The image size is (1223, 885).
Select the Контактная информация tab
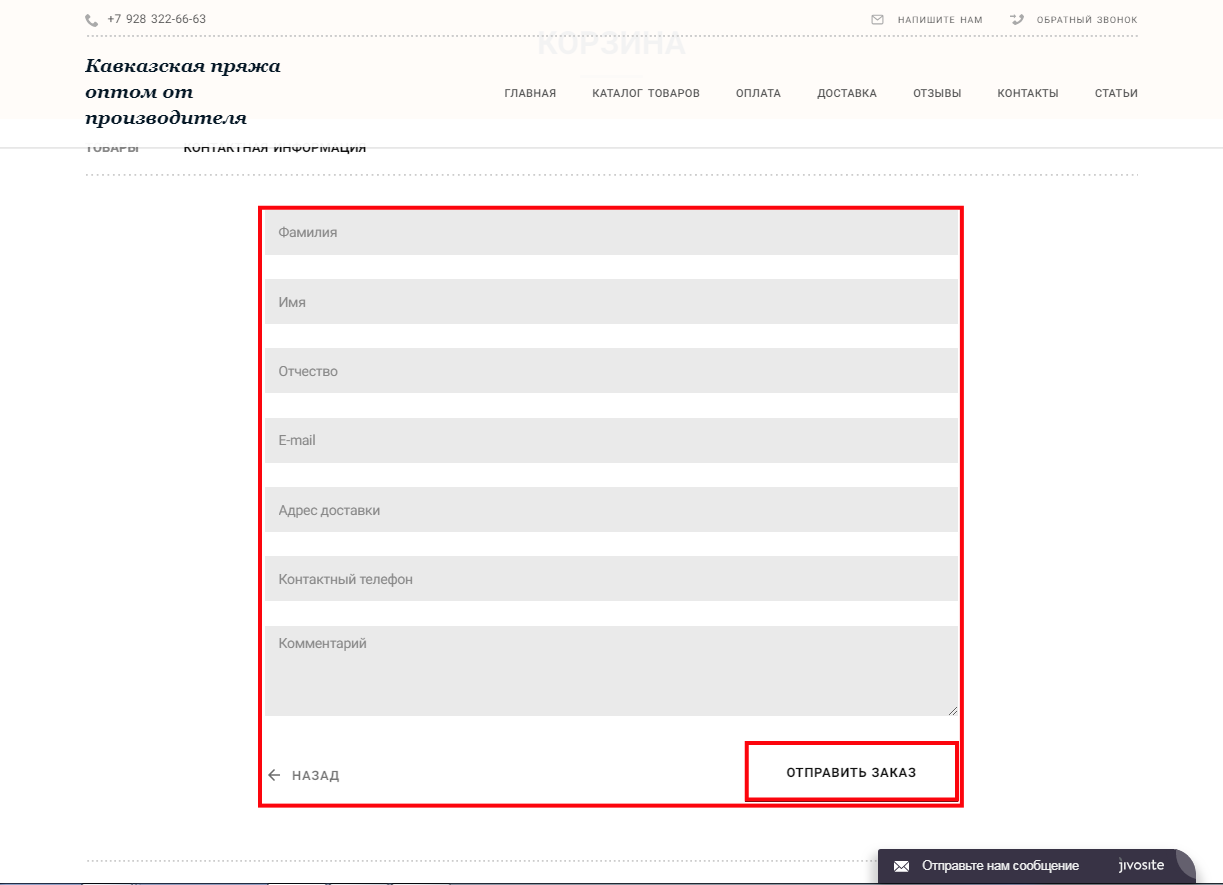tap(275, 149)
